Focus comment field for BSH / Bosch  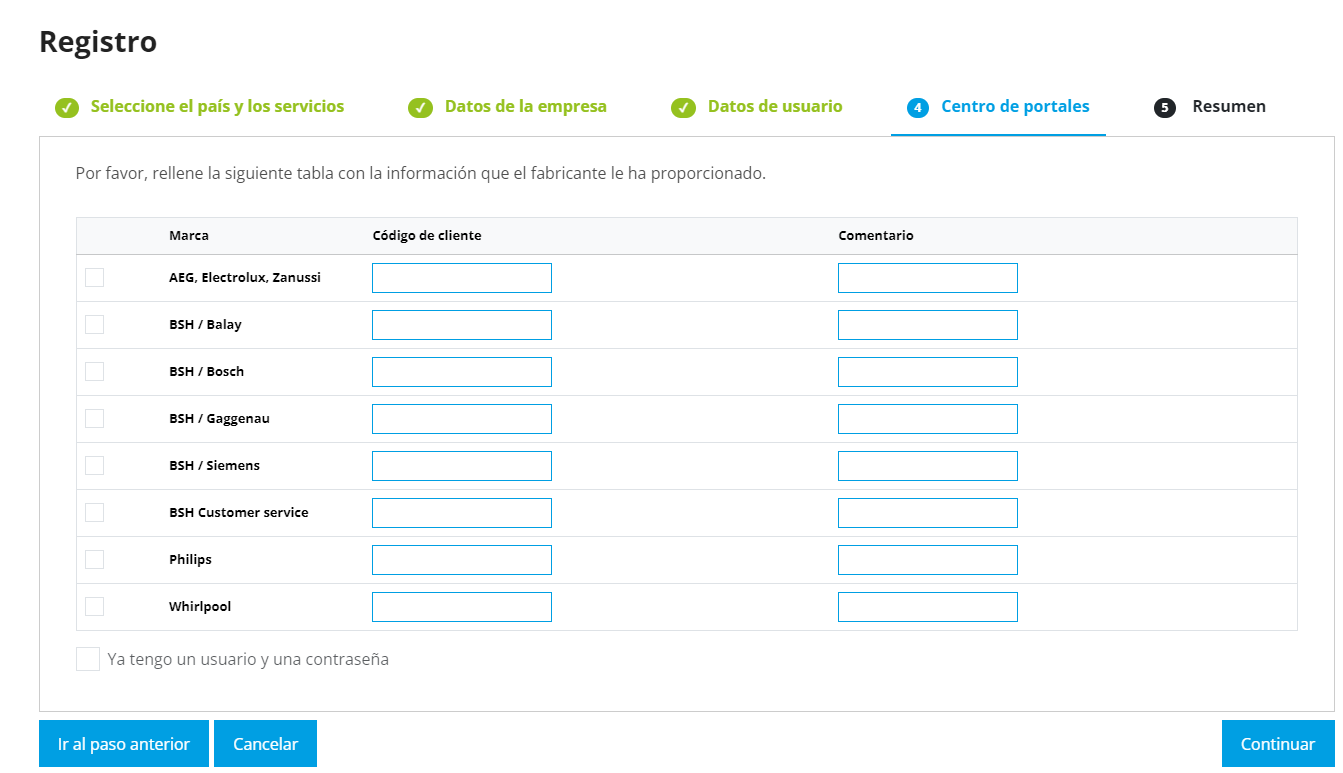pyautogui.click(x=928, y=372)
